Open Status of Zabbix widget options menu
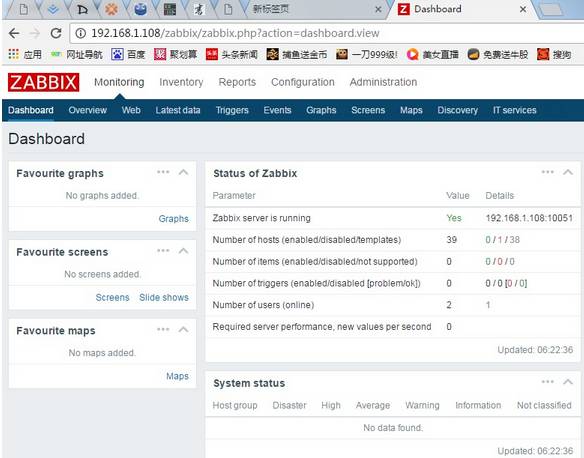This screenshot has width=584, height=458. click(548, 172)
